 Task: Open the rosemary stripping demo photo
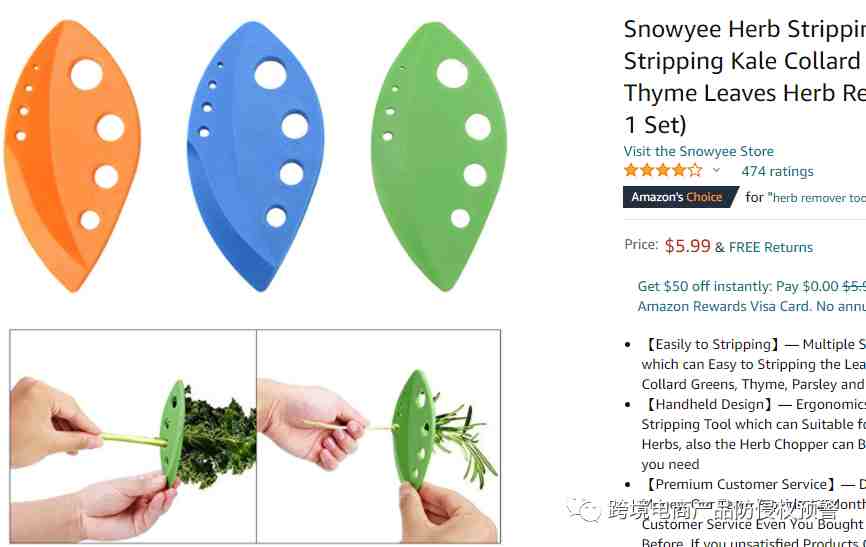coord(379,436)
